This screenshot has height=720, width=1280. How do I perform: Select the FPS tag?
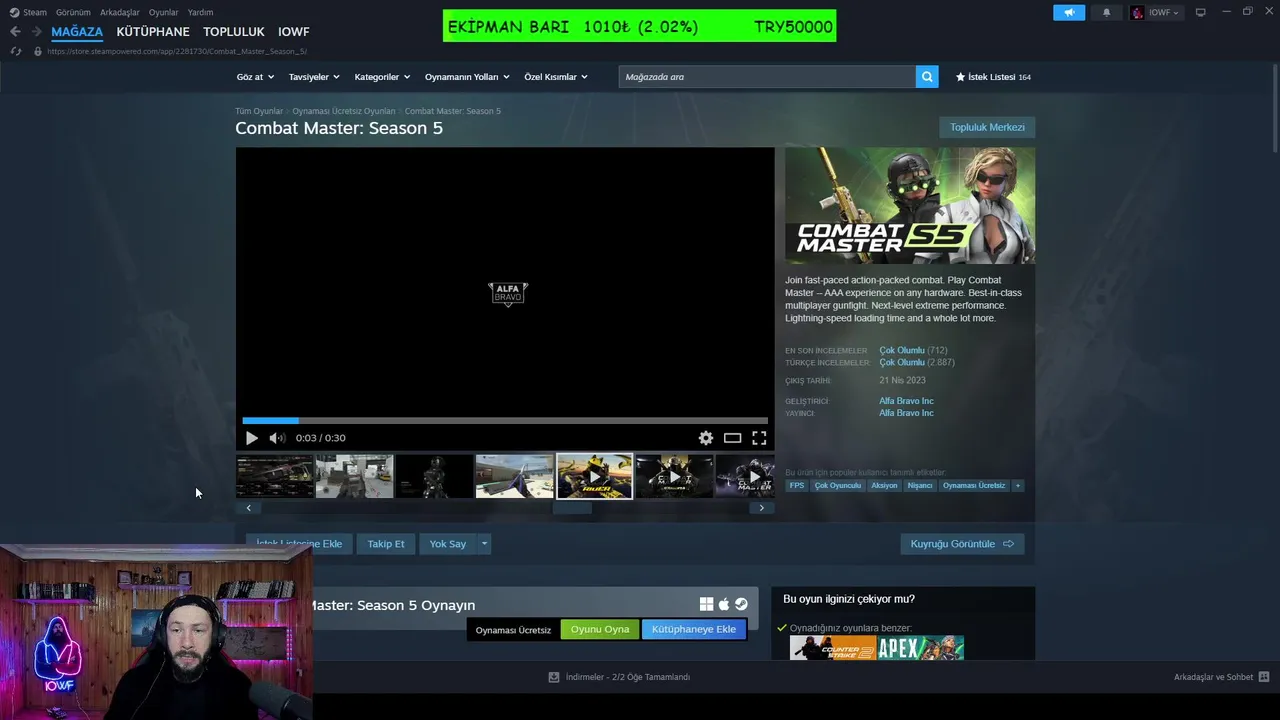click(x=797, y=485)
